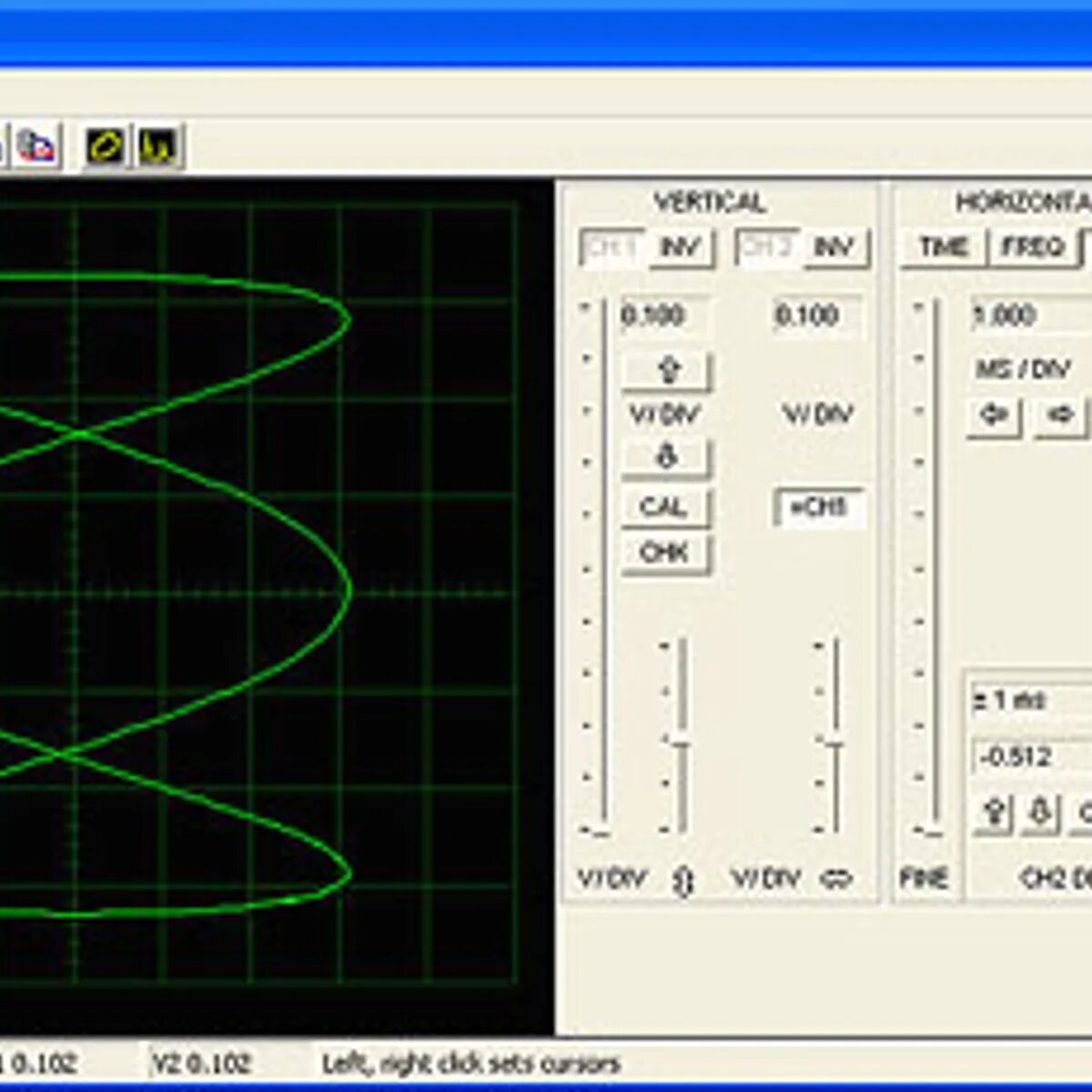Switch horizontal mode to FREQ
This screenshot has width=1092, height=1092.
click(x=1033, y=247)
